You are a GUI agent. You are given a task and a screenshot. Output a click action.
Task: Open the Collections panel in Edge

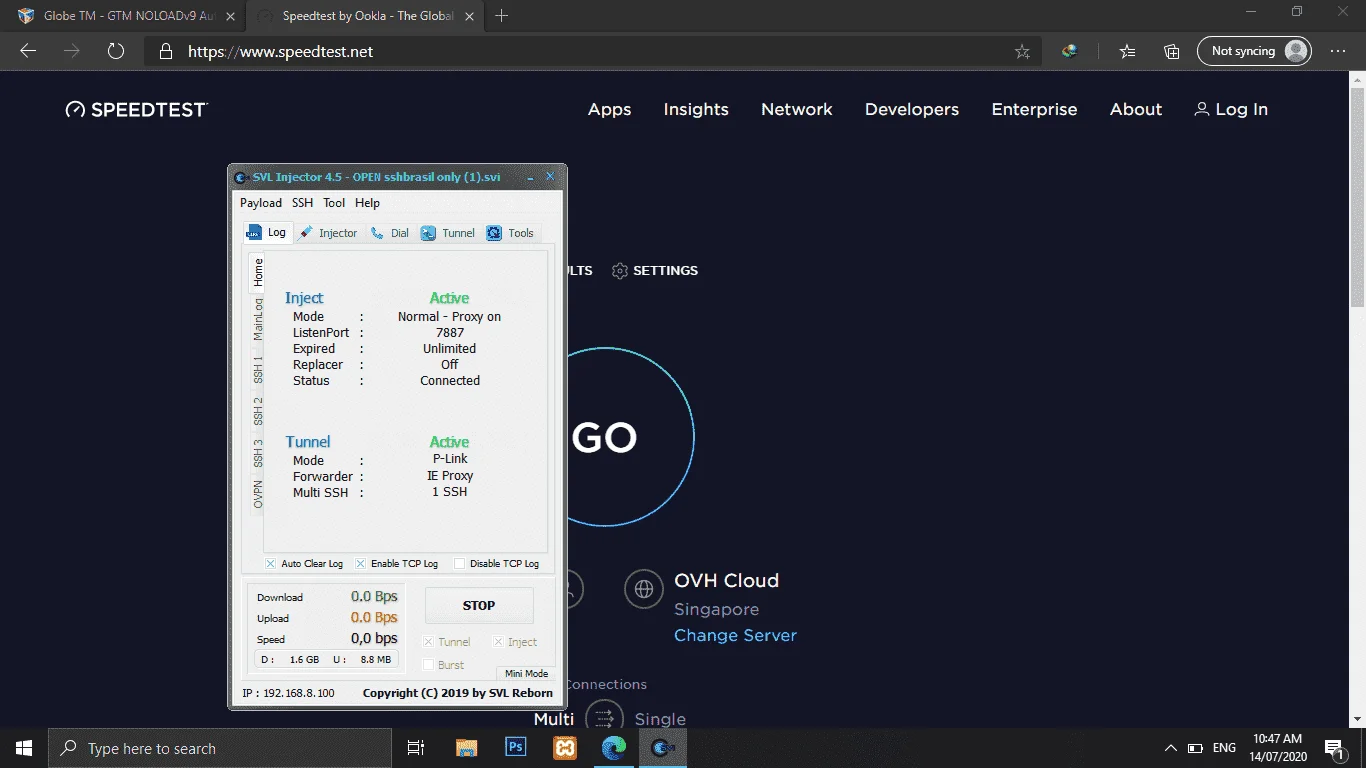[x=1172, y=51]
